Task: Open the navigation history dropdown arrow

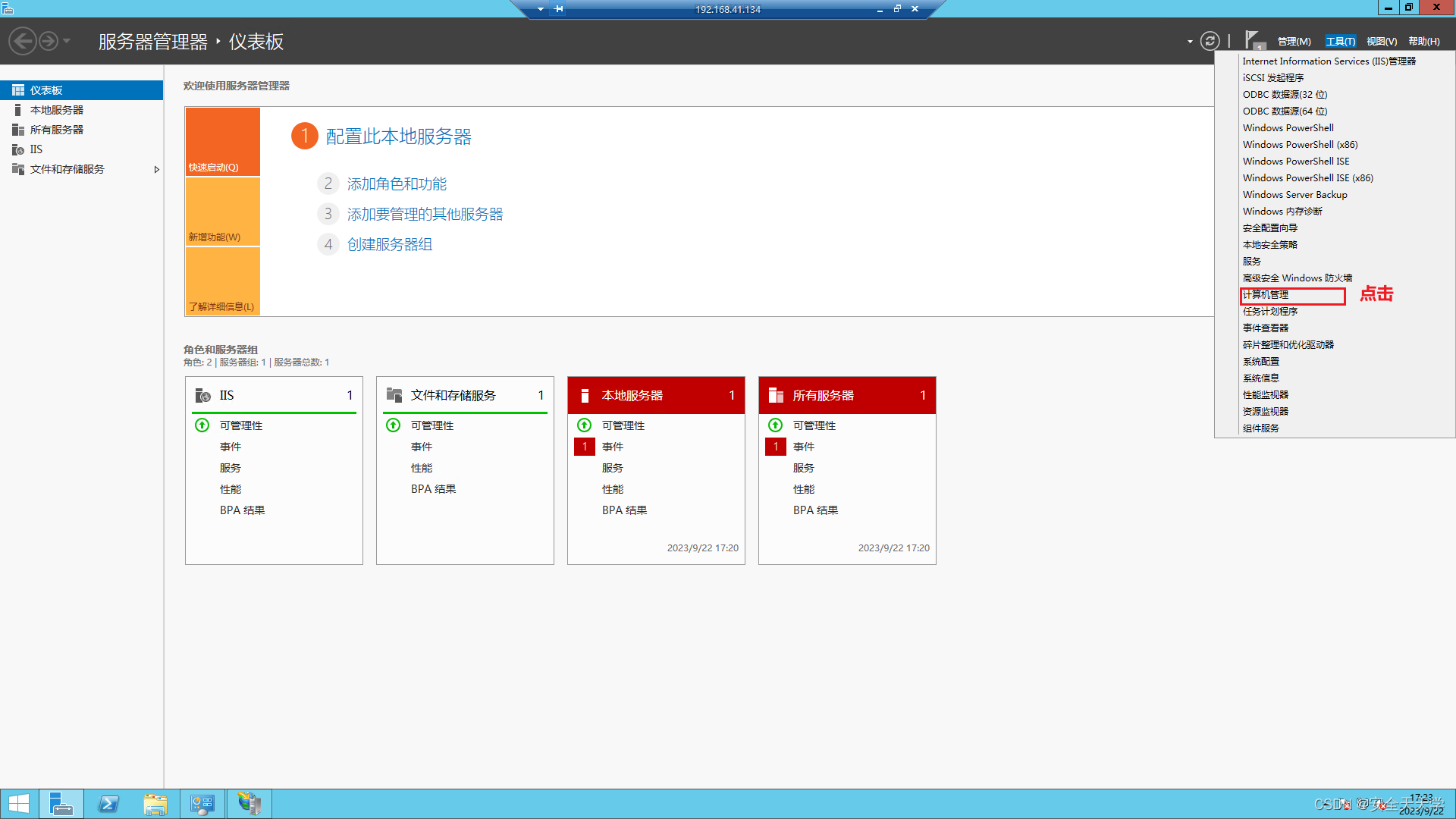Action: click(x=67, y=41)
